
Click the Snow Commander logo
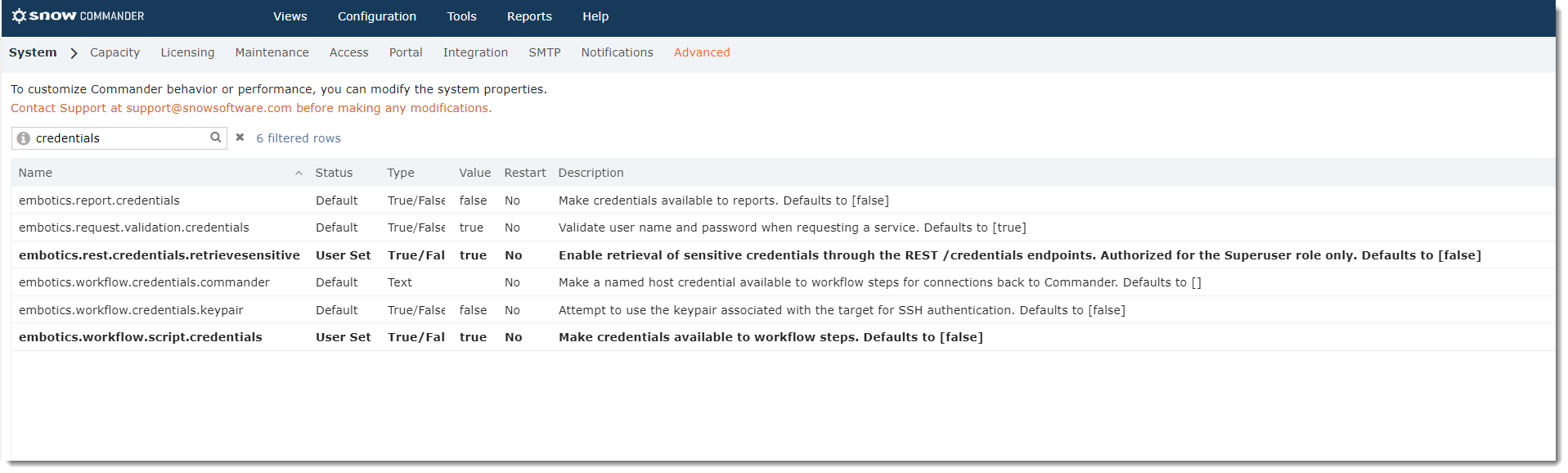[x=78, y=16]
